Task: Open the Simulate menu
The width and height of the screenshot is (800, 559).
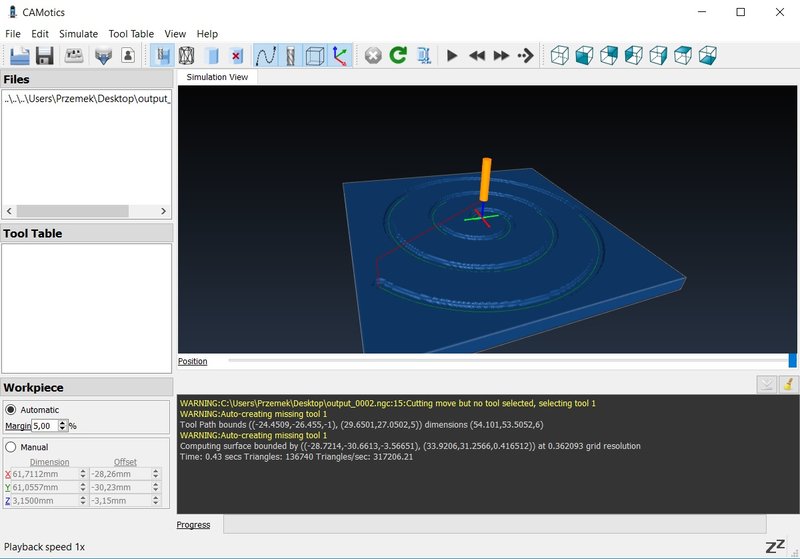Action: pyautogui.click(x=78, y=34)
